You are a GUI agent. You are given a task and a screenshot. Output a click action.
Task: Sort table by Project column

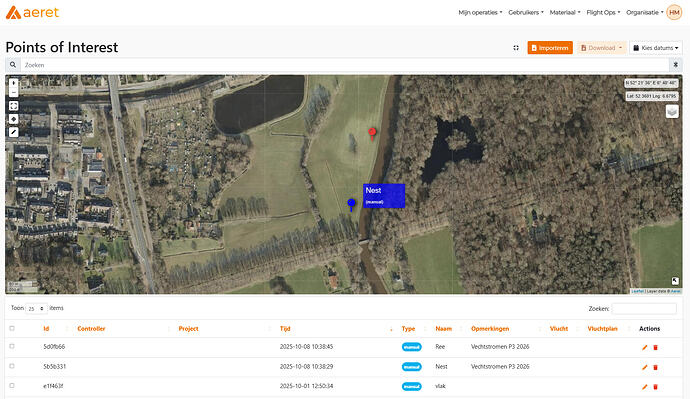pyautogui.click(x=188, y=329)
